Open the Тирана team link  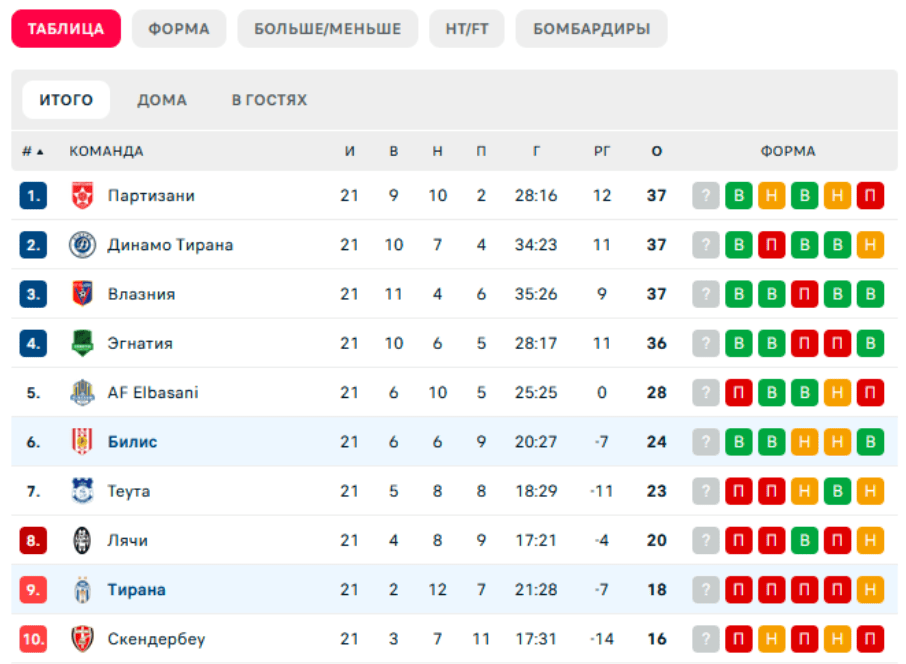pyautogui.click(x=137, y=590)
